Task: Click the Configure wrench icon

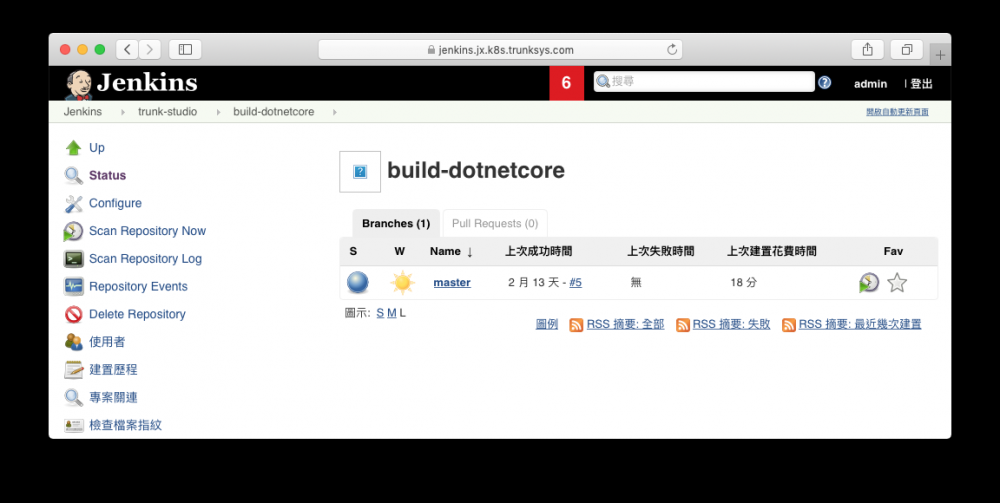Action: click(x=73, y=203)
